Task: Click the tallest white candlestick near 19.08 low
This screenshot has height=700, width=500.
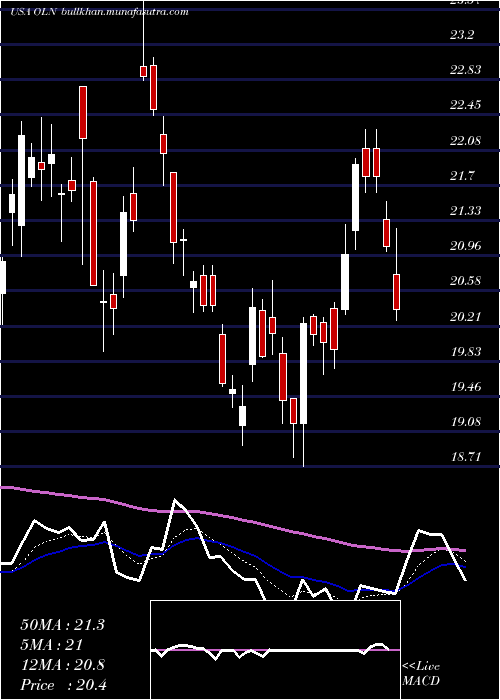Action: point(304,373)
